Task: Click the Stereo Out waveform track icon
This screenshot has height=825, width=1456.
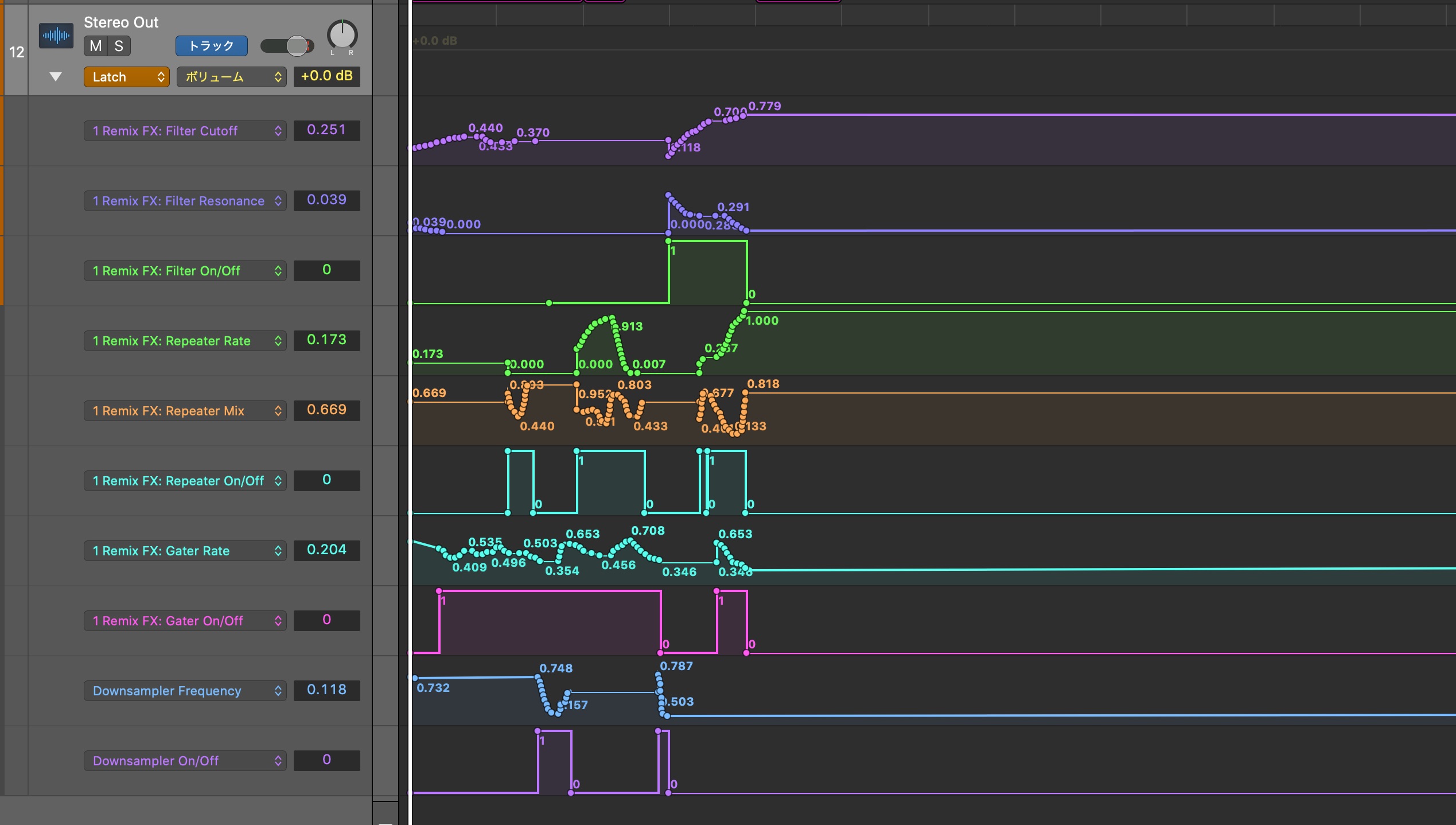Action: pos(56,36)
